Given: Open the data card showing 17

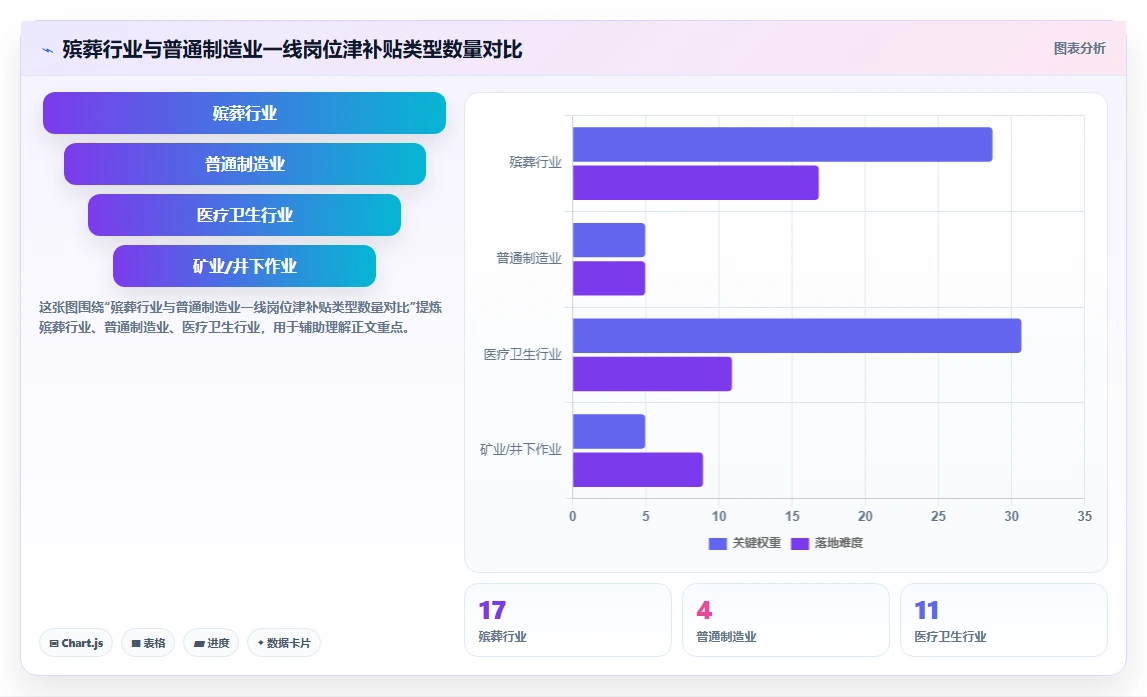Looking at the screenshot, I should [568, 620].
